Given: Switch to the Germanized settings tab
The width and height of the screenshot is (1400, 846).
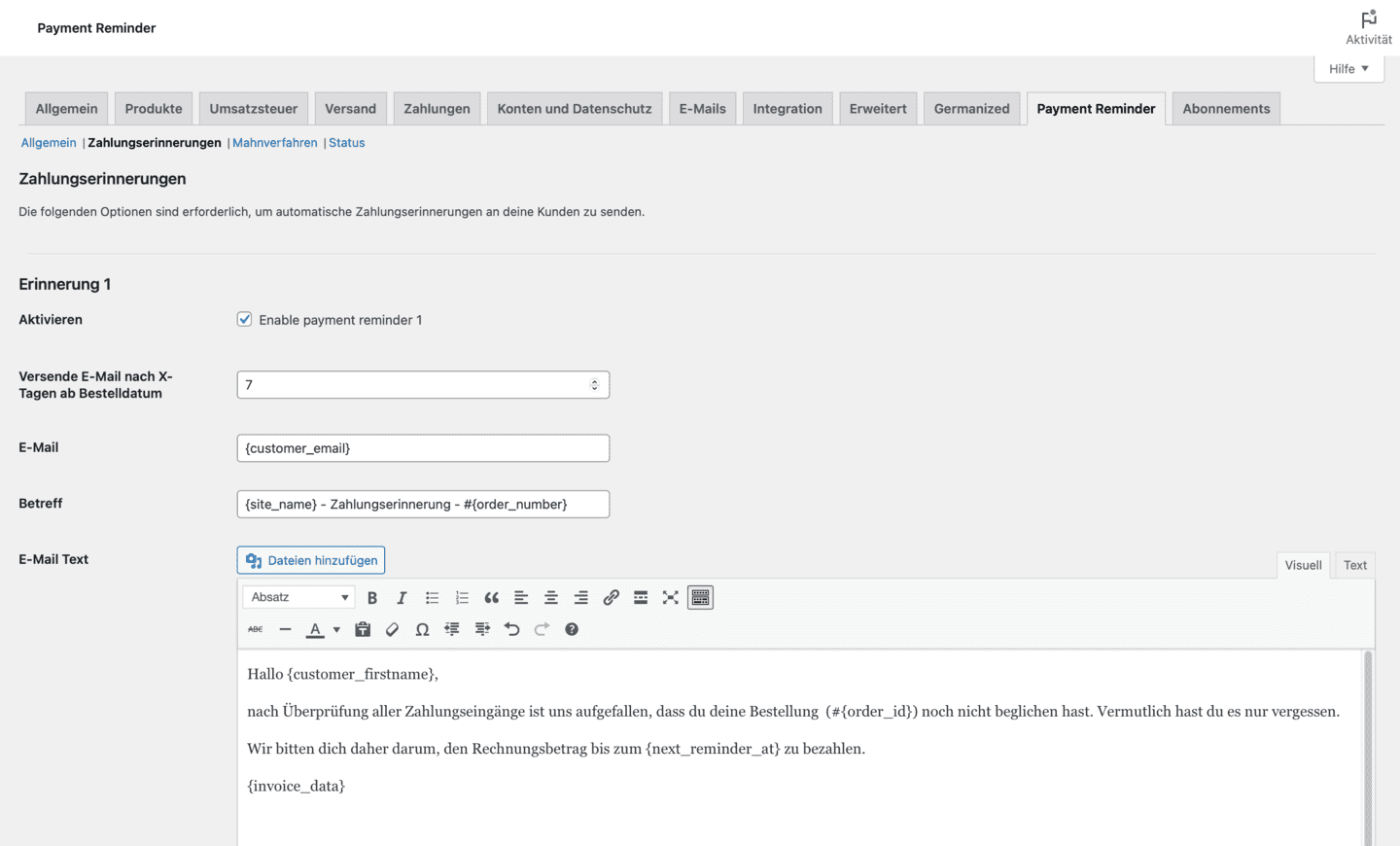Looking at the screenshot, I should [971, 109].
